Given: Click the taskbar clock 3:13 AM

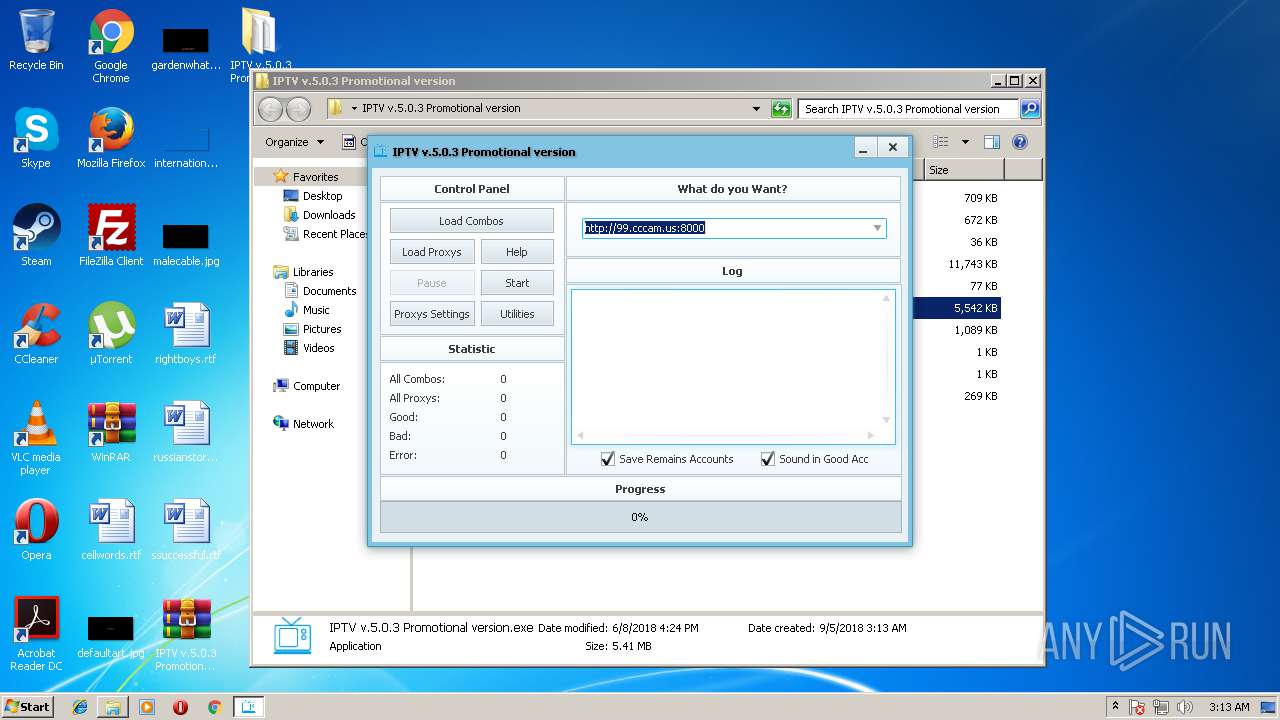Looking at the screenshot, I should click(x=1229, y=707).
